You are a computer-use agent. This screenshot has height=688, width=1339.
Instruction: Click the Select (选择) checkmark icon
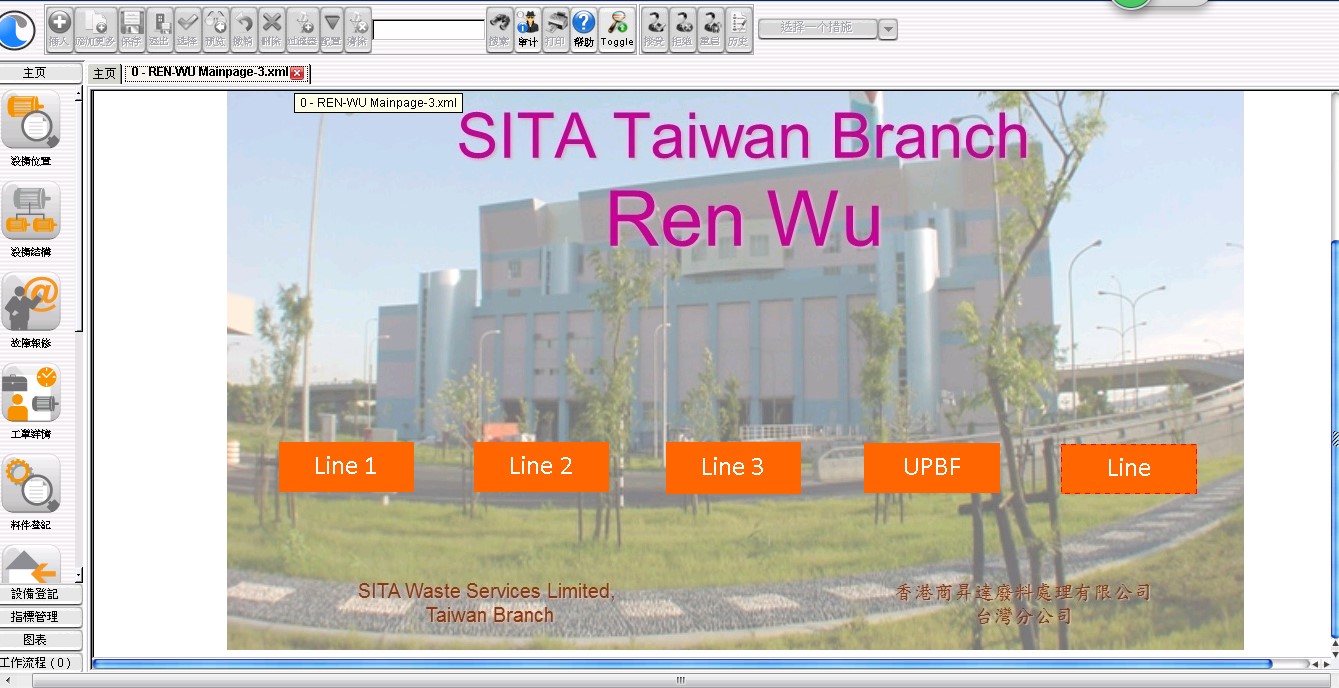pyautogui.click(x=187, y=29)
